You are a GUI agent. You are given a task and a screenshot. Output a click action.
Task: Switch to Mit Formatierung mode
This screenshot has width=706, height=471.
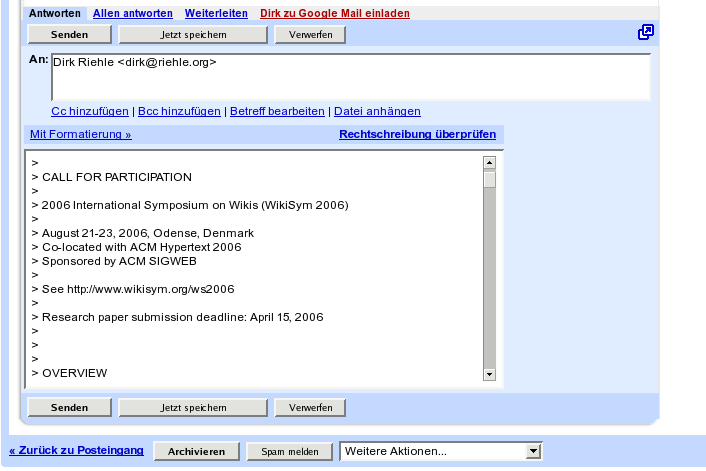click(80, 134)
